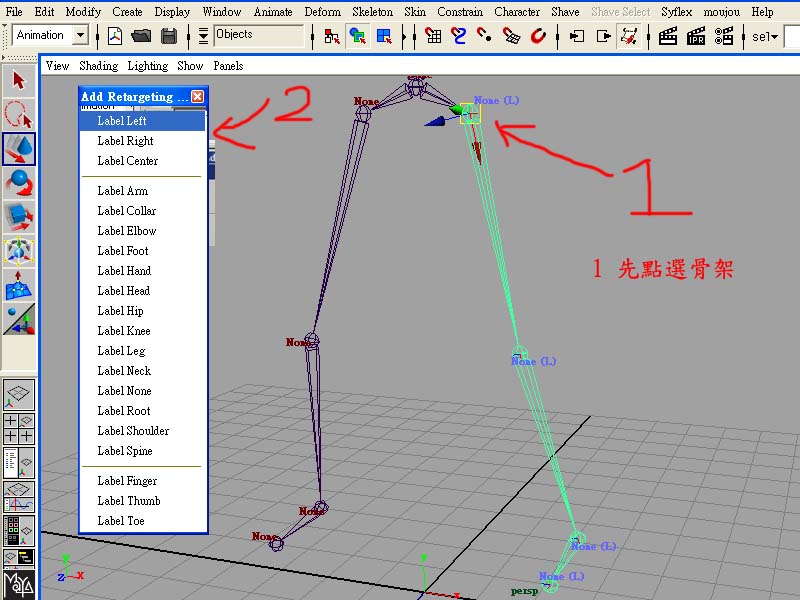This screenshot has height=600, width=800.
Task: Open the viewport Shading menu
Action: [98, 66]
